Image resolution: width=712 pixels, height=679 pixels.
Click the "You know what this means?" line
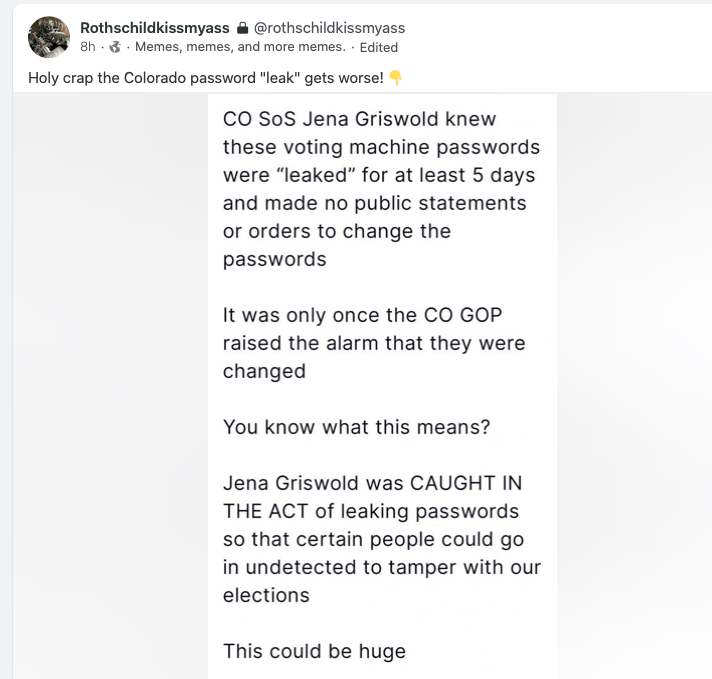point(356,427)
